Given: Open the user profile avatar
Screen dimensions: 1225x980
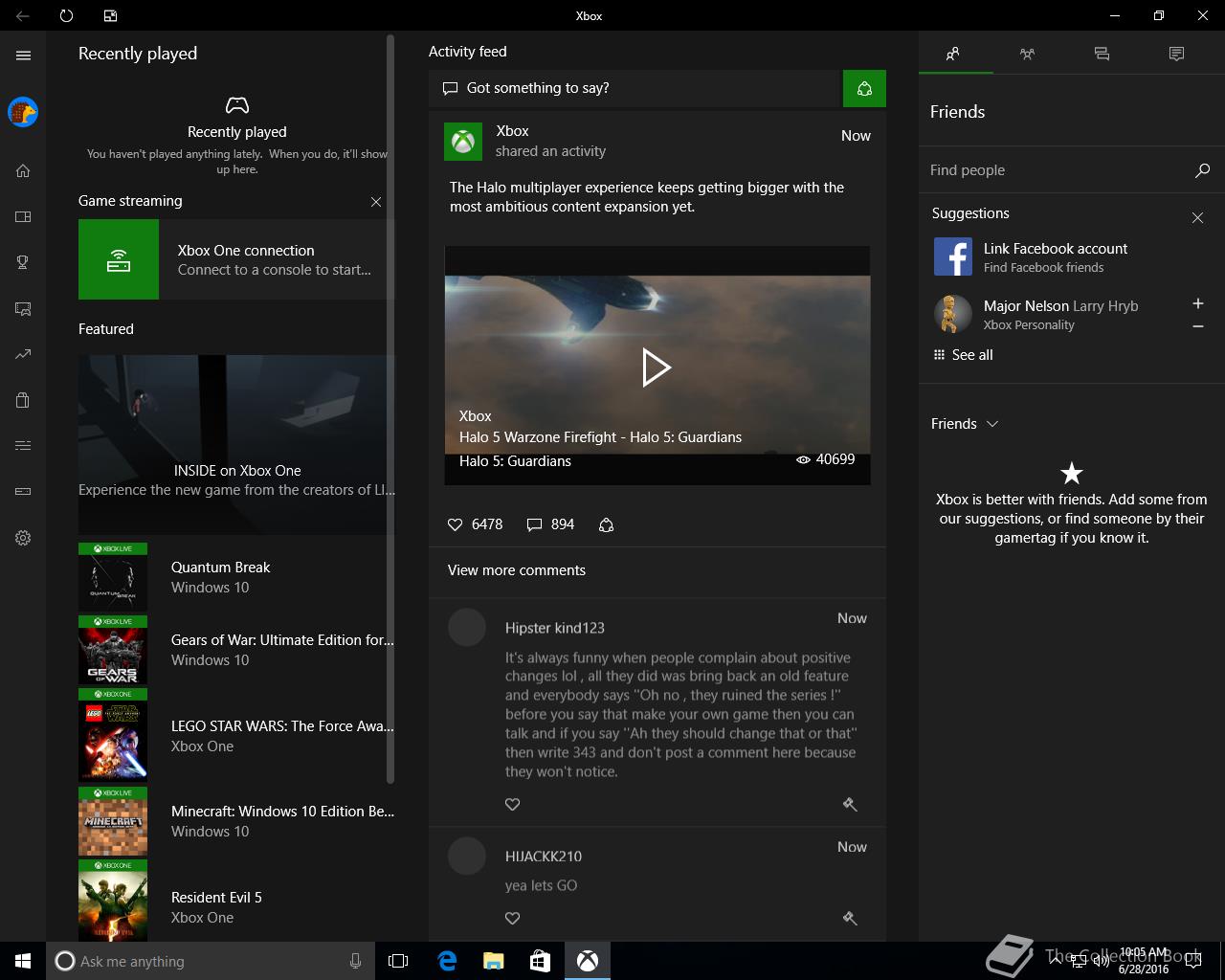Looking at the screenshot, I should click(x=23, y=112).
